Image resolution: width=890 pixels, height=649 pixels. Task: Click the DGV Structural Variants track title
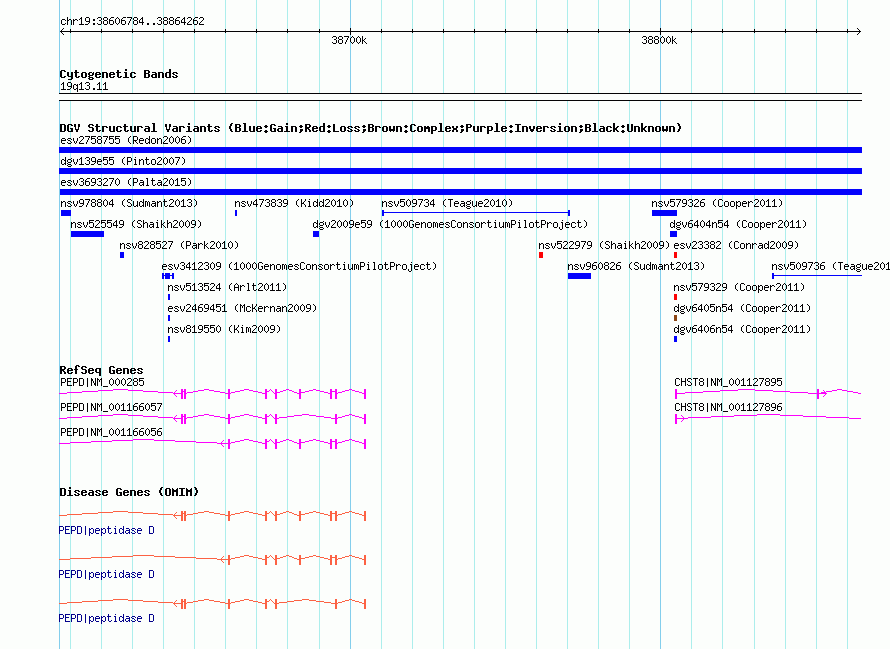pos(370,128)
